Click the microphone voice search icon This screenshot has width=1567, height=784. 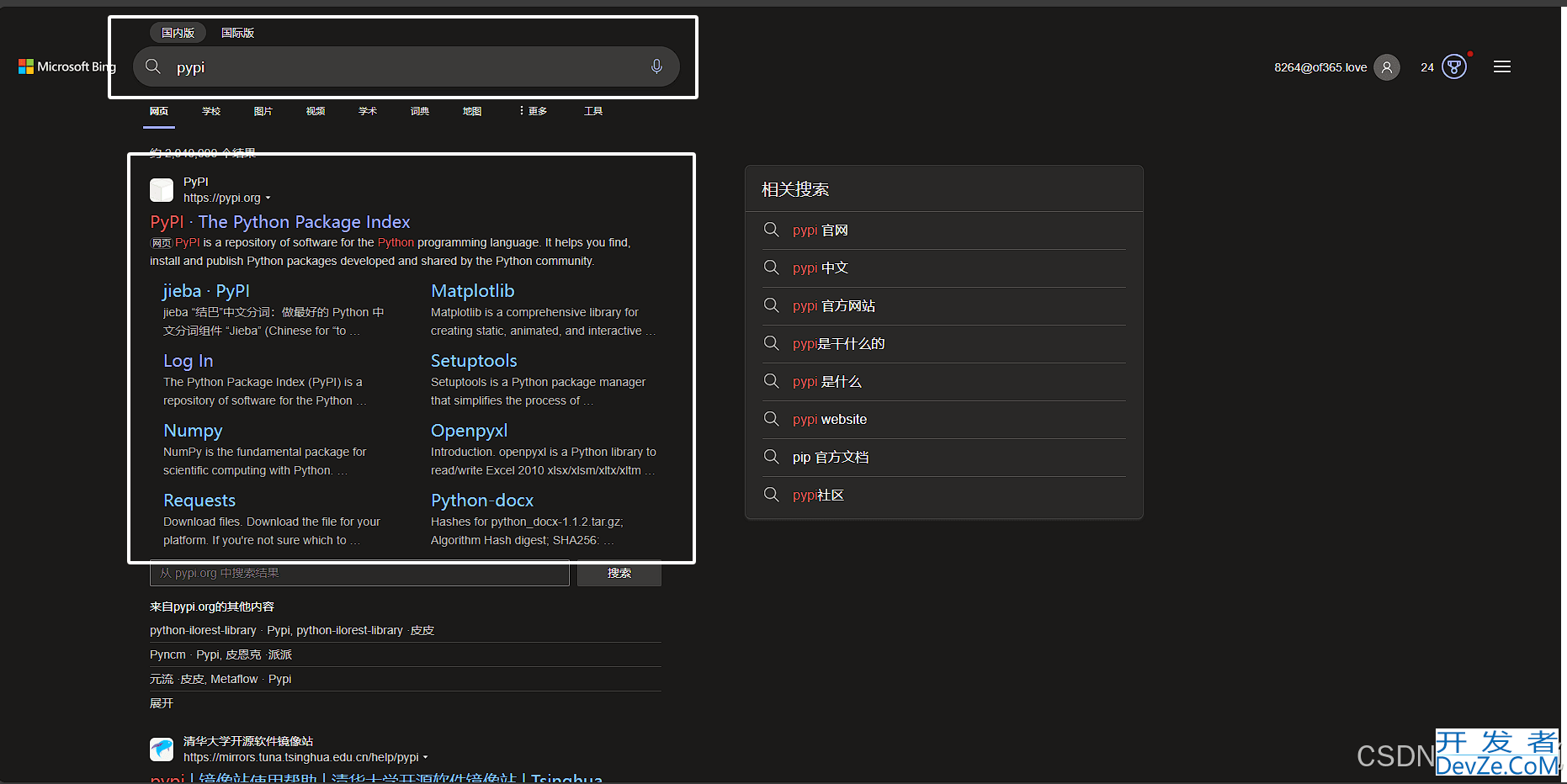[656, 66]
